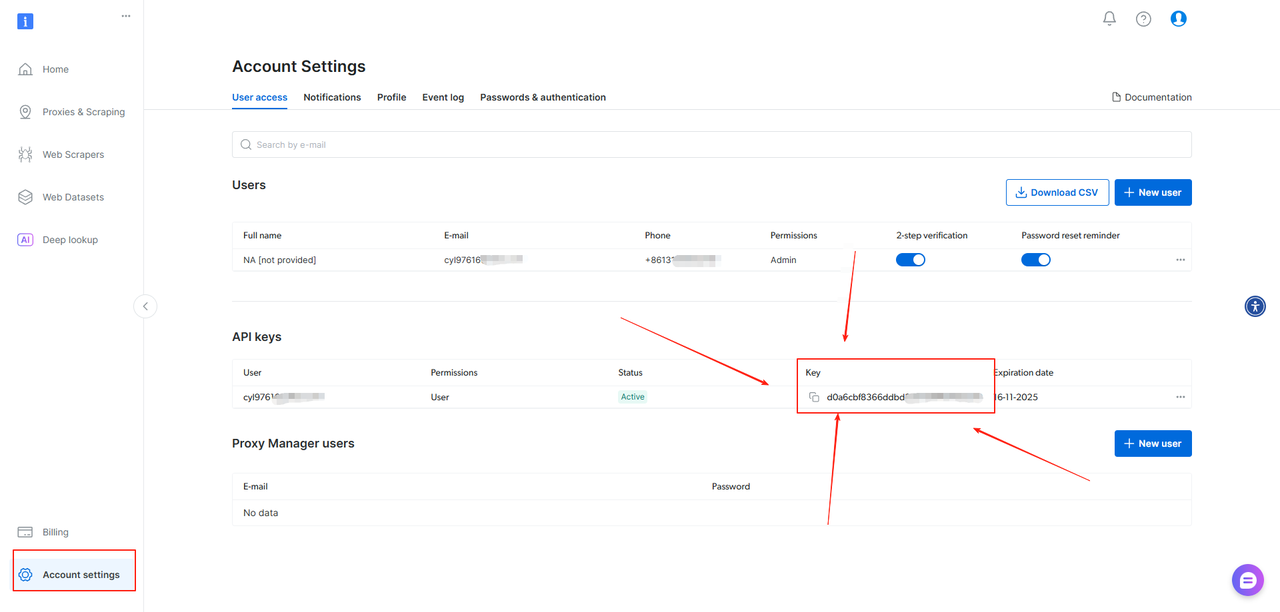Click the Expiration date column header
Viewport: 1280px width, 612px height.
point(1024,373)
